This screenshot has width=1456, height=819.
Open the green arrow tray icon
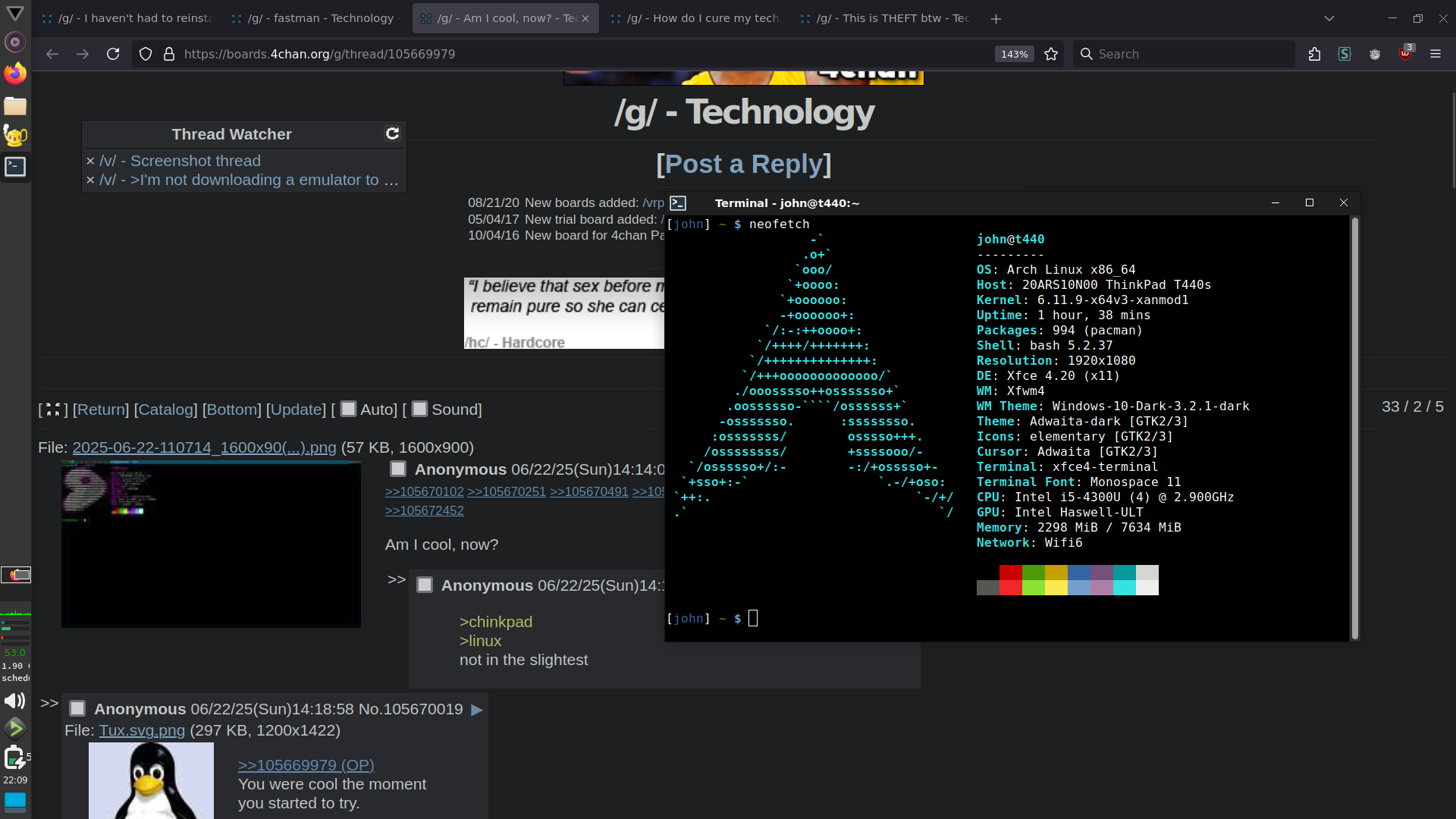point(15,729)
